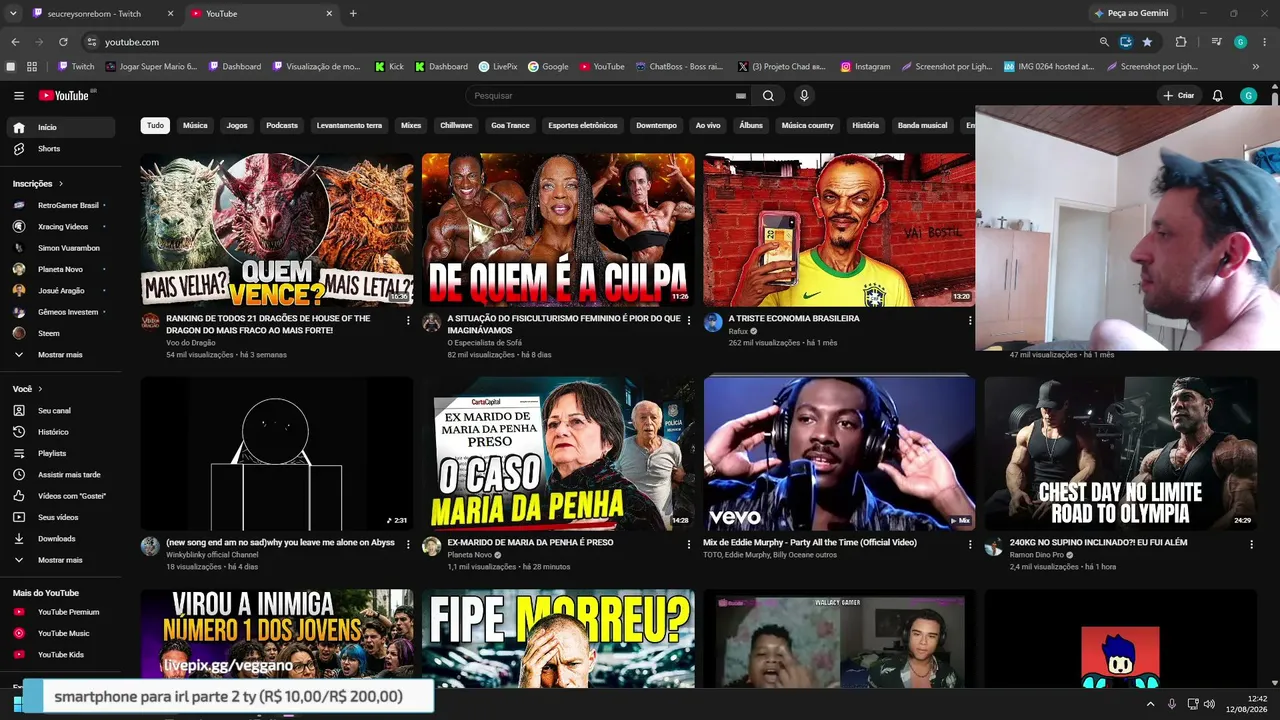This screenshot has width=1280, height=720.
Task: Click the address bar showing youtube.com
Action: tap(590, 42)
